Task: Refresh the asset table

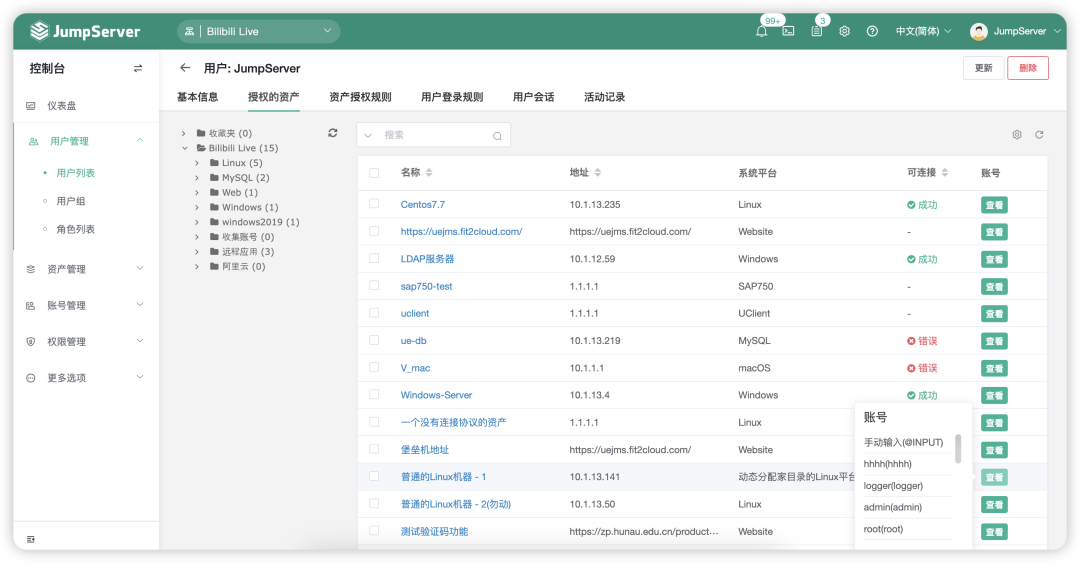Action: pyautogui.click(x=1039, y=135)
